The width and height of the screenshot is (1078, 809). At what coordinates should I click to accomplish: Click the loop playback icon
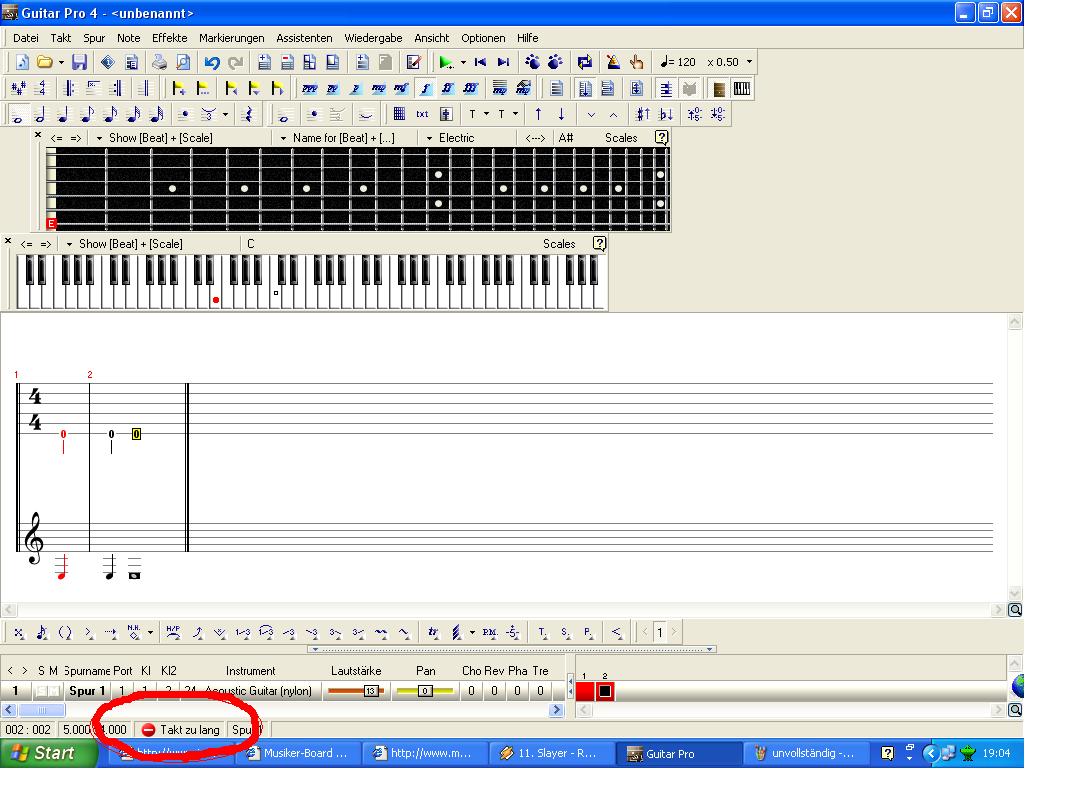tap(584, 63)
